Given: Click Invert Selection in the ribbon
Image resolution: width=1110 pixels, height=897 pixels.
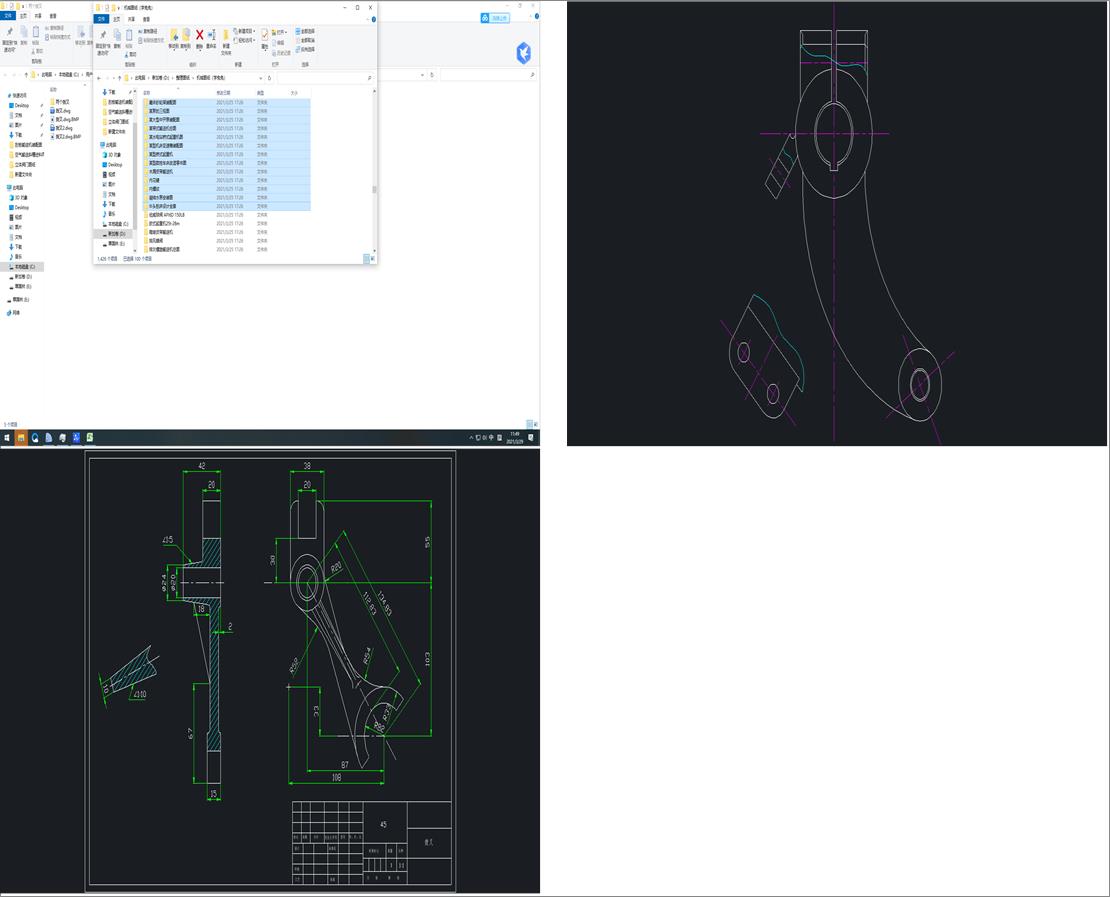Looking at the screenshot, I should pos(307,48).
